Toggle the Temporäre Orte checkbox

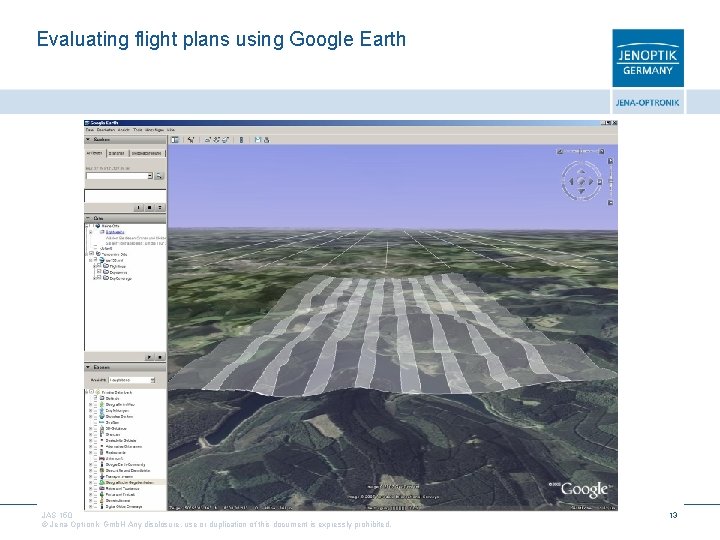(91, 253)
